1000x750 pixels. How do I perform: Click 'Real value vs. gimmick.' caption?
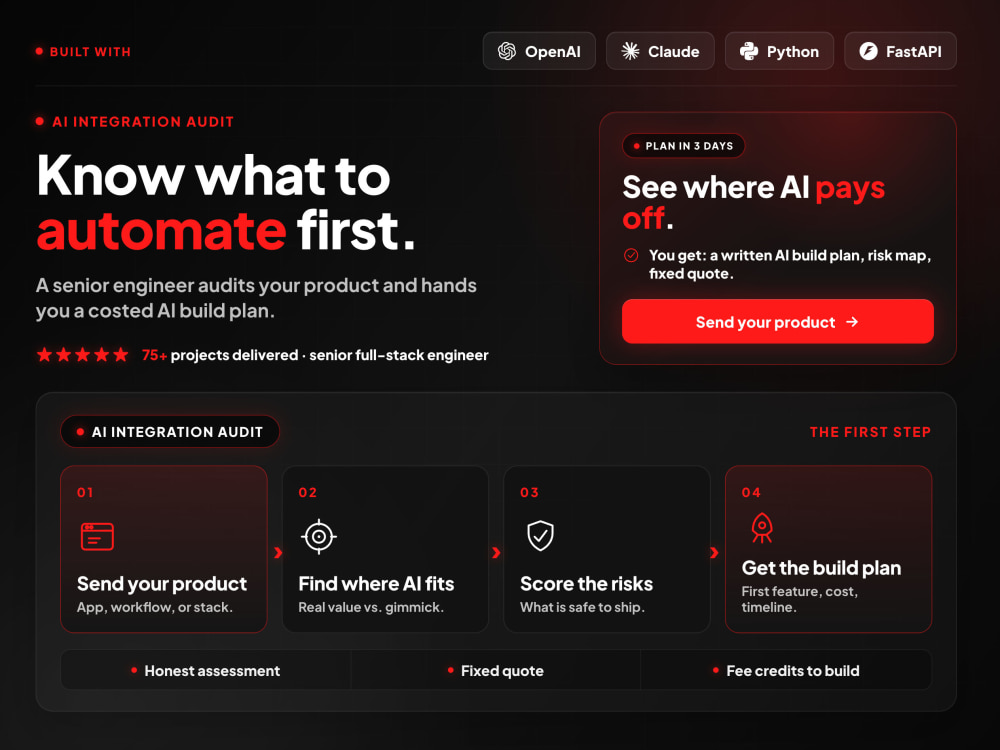[x=371, y=607]
